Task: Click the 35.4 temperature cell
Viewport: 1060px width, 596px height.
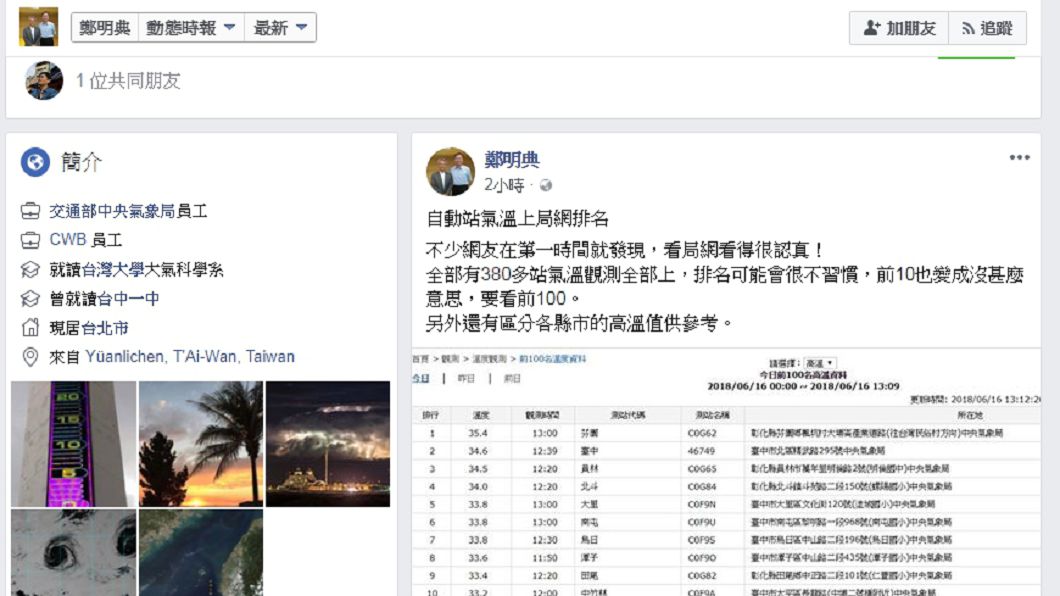Action: (x=478, y=433)
